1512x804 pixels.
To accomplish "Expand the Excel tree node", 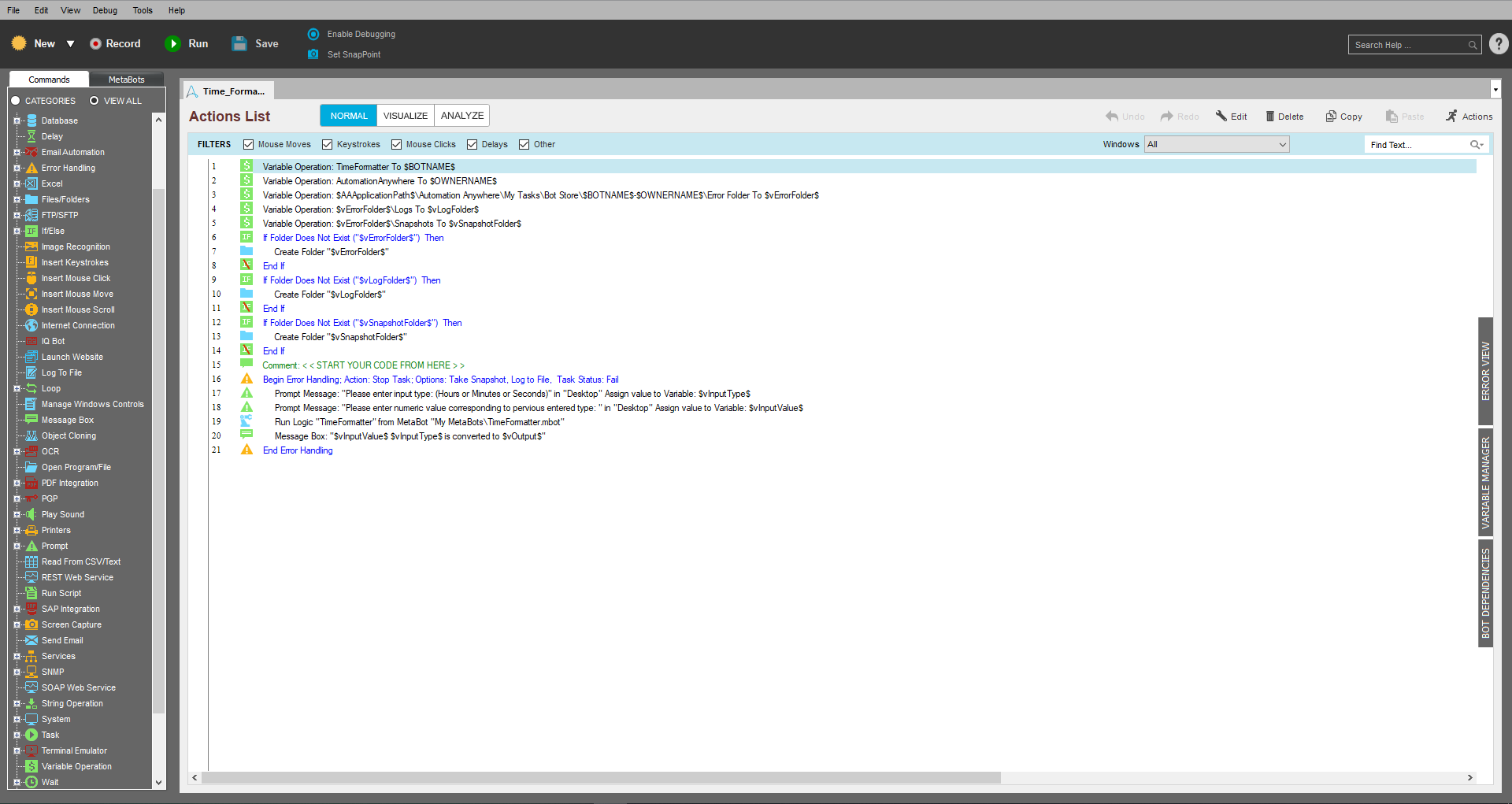I will [17, 183].
